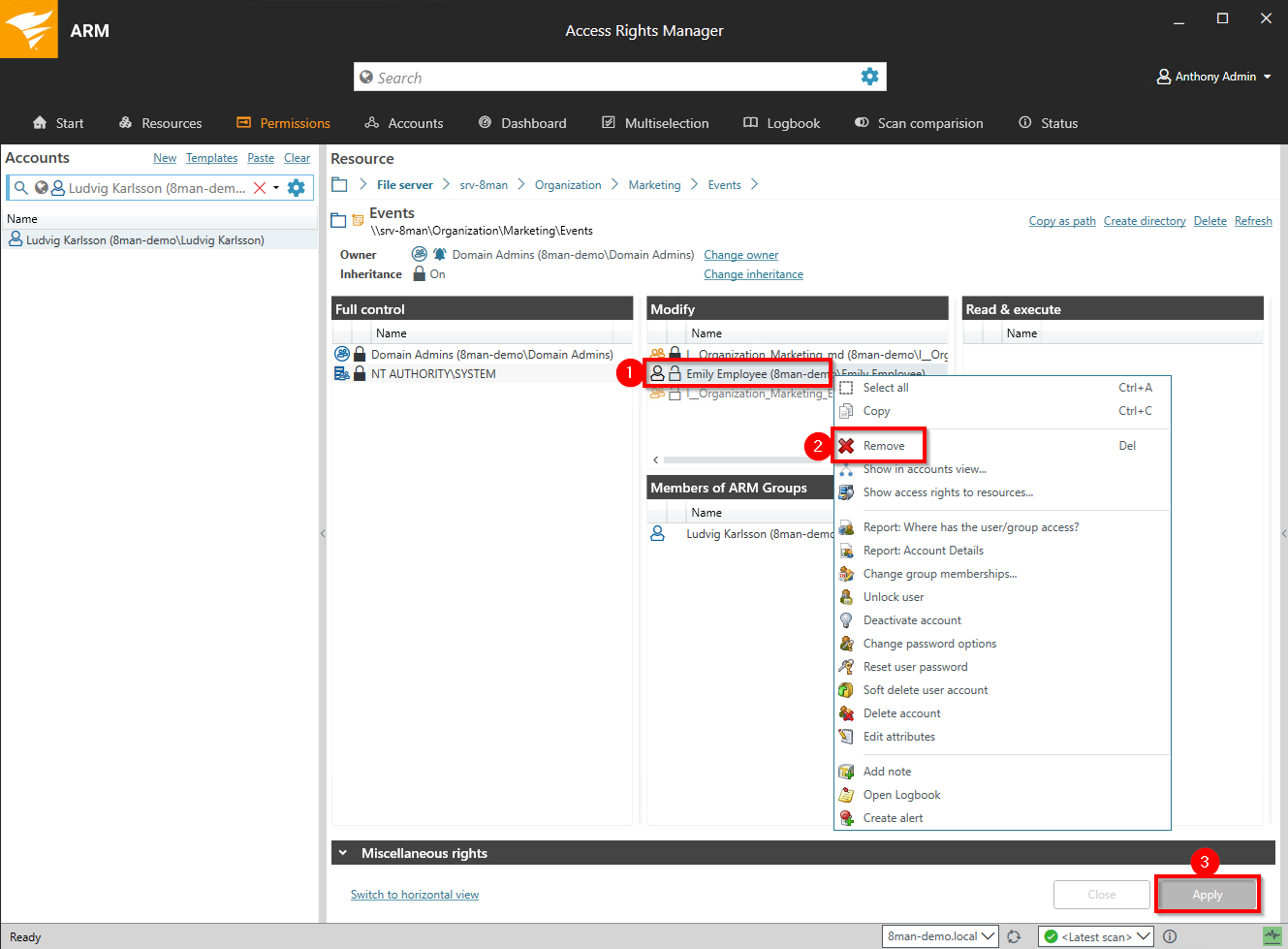Open the Anthony Admin user dropdown

[1214, 77]
